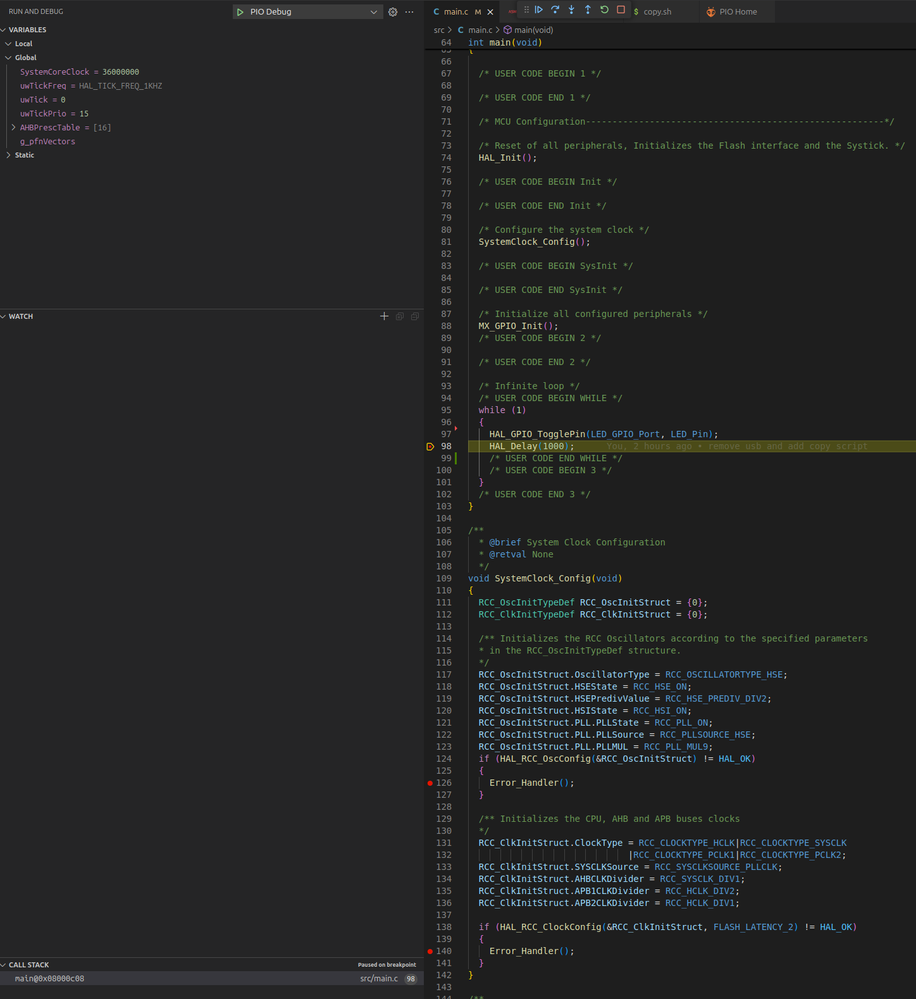Add a new Watch expression with the plus icon
Screen dimensions: 916x999
[384, 316]
